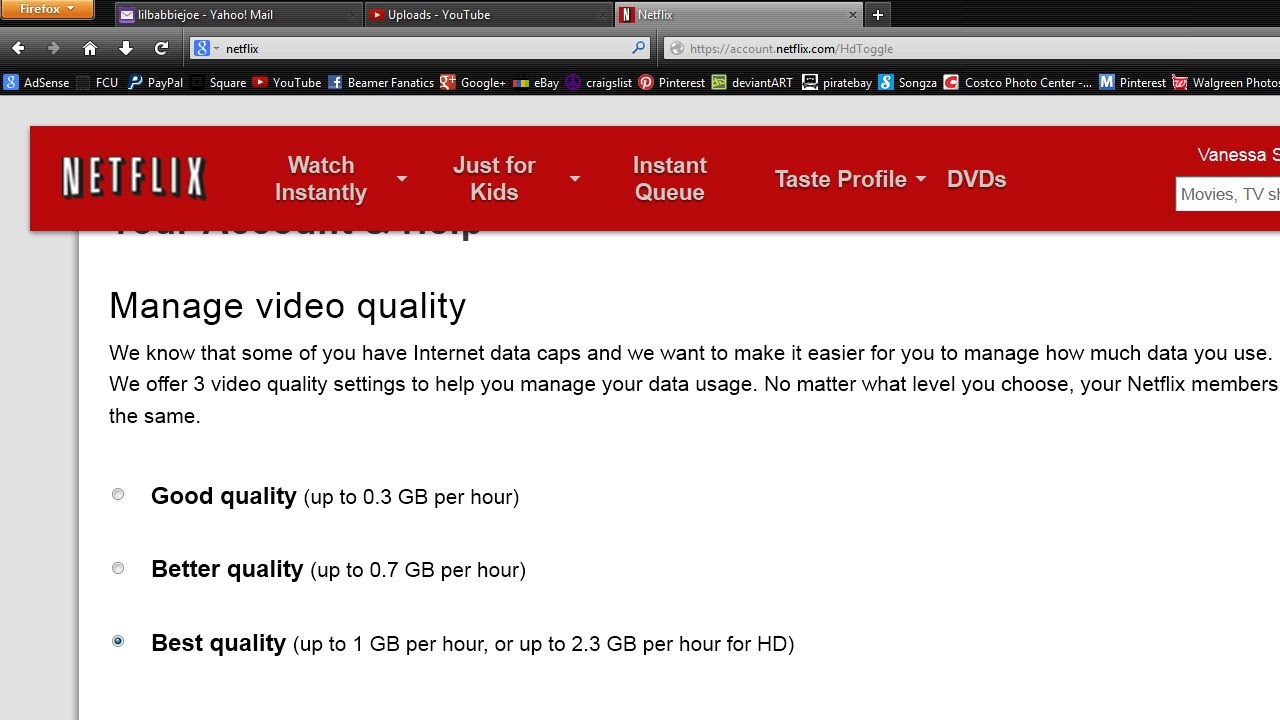
Task: Click the Better quality label text
Action: pos(227,569)
